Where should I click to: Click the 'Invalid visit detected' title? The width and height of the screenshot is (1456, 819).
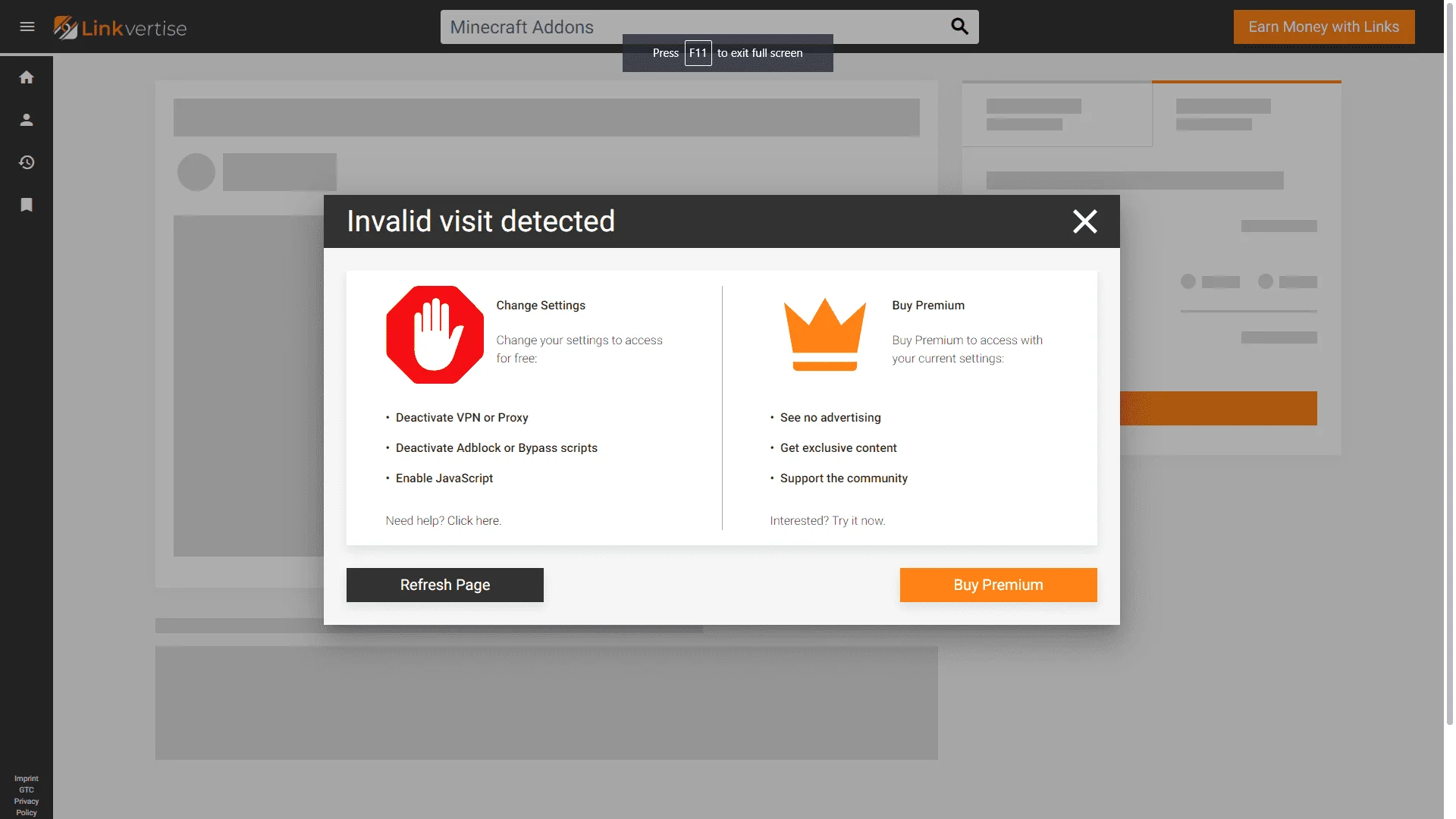coord(481,221)
